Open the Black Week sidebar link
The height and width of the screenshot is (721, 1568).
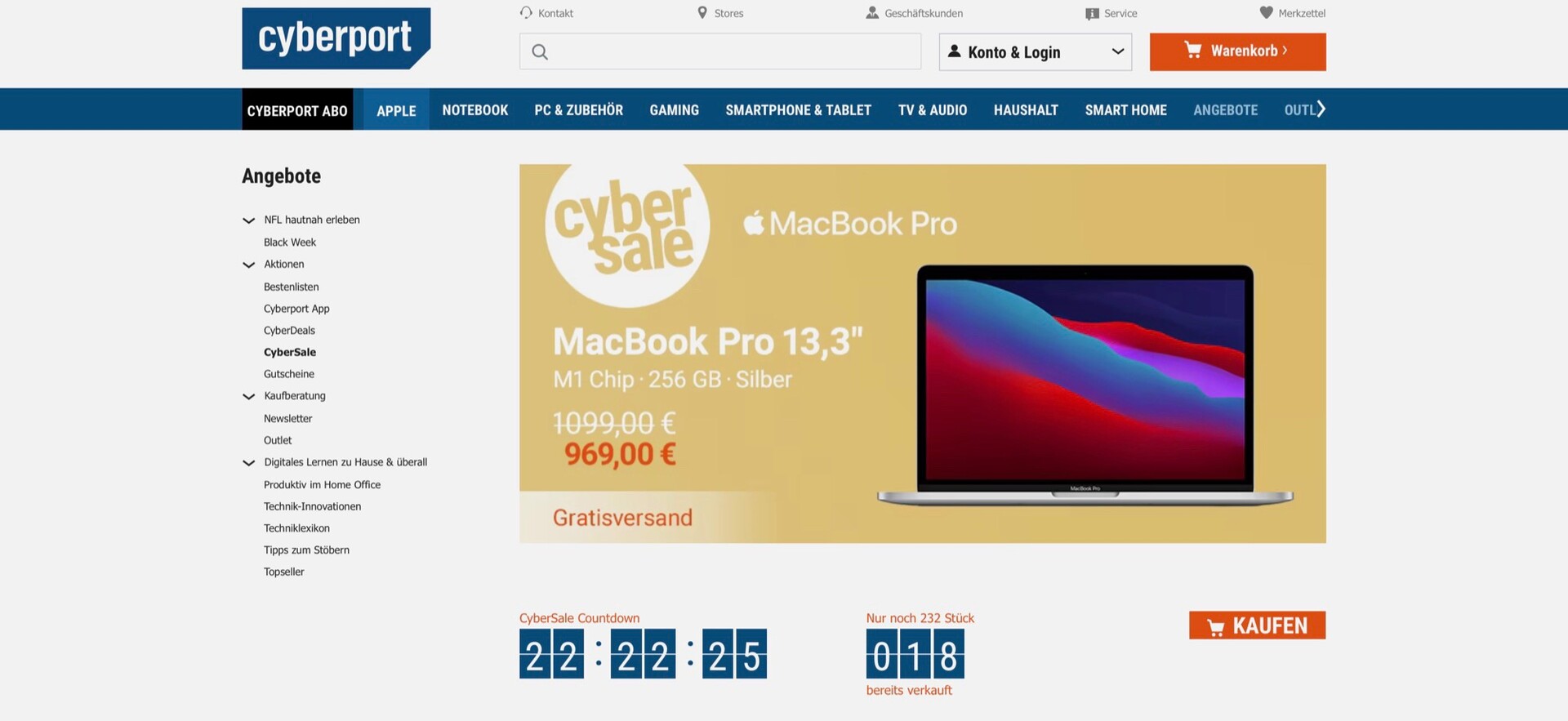pos(289,243)
